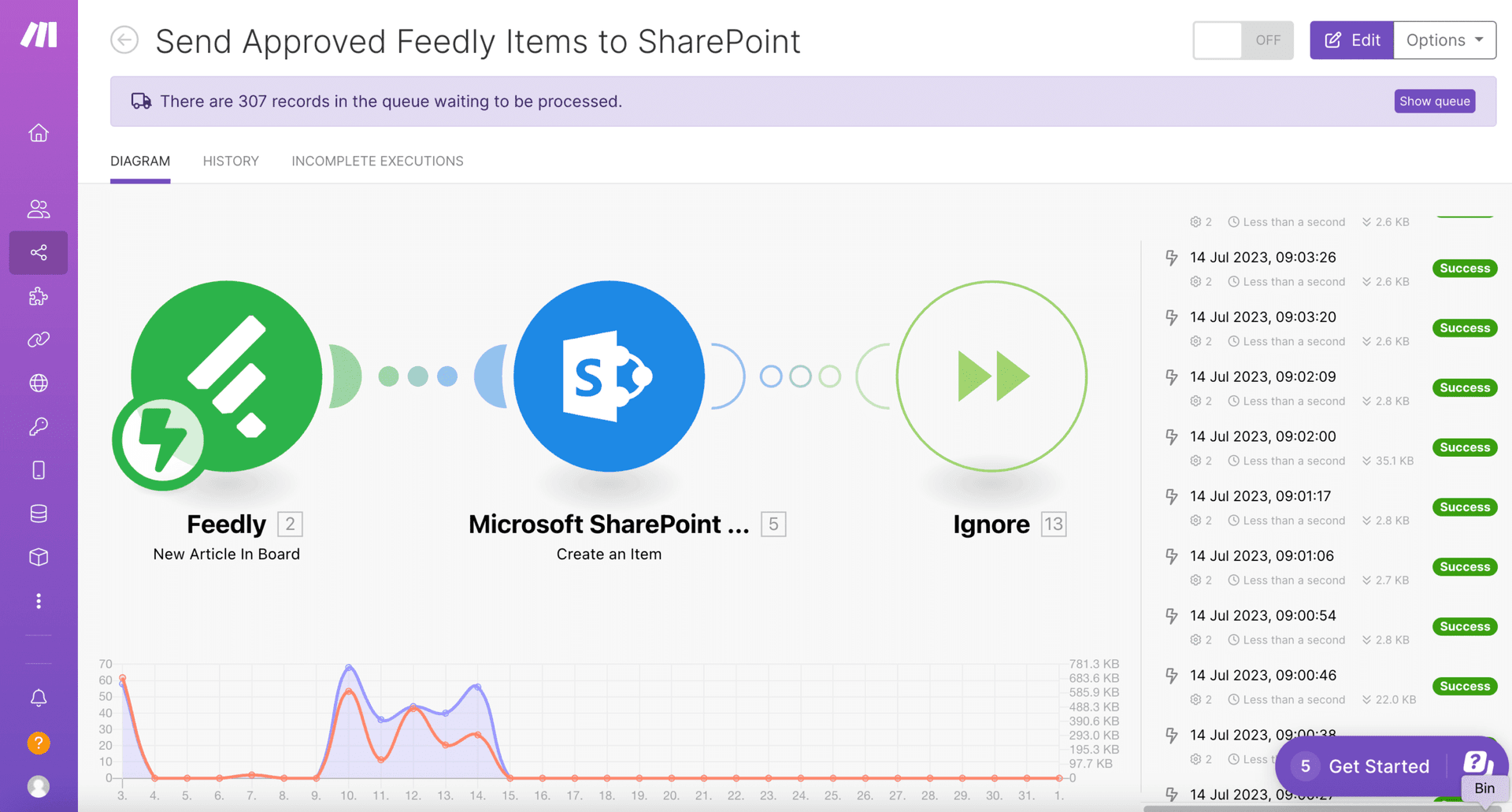Open Webhooks via the globe icon
1512x812 pixels.
tap(38, 384)
